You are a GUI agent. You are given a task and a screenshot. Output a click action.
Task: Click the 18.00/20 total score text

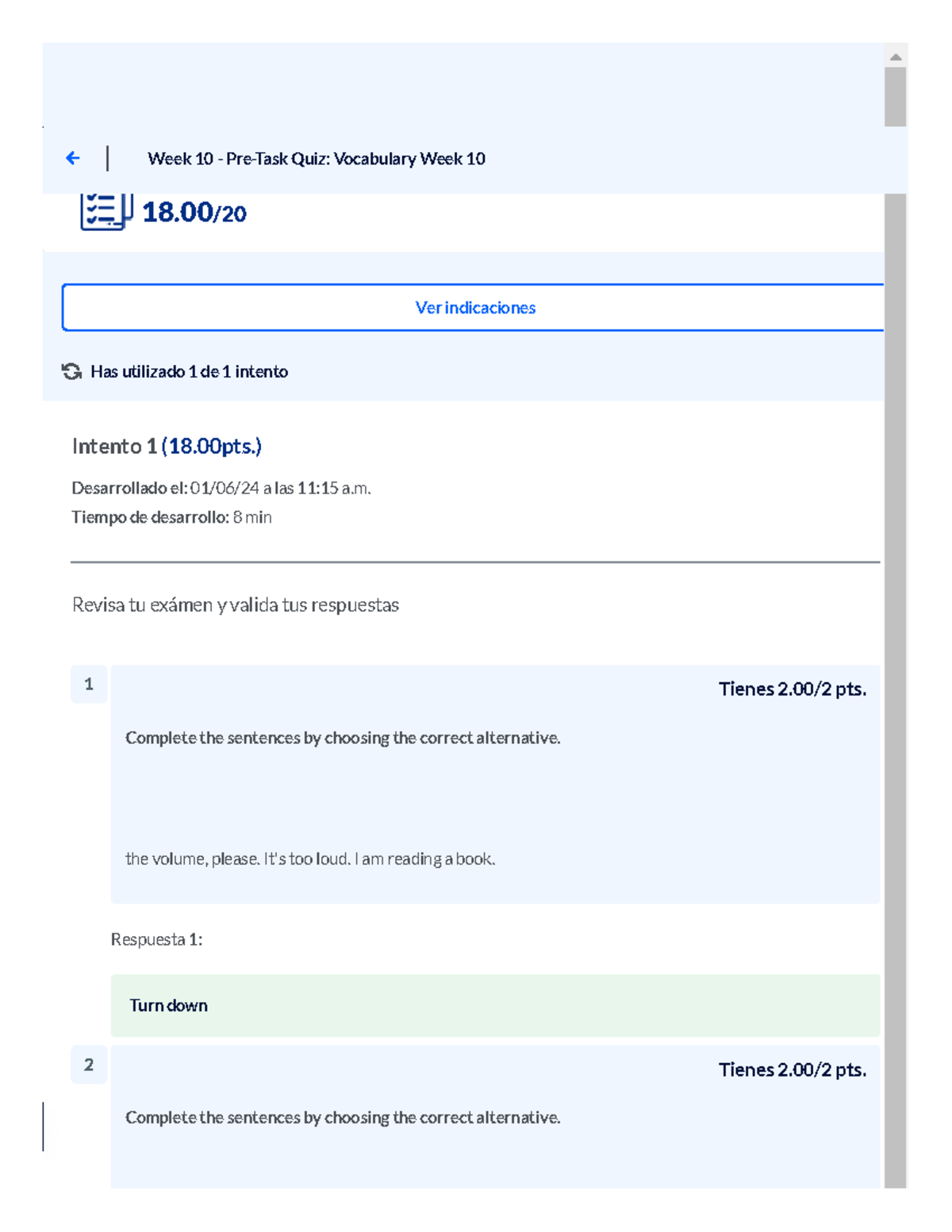[194, 213]
